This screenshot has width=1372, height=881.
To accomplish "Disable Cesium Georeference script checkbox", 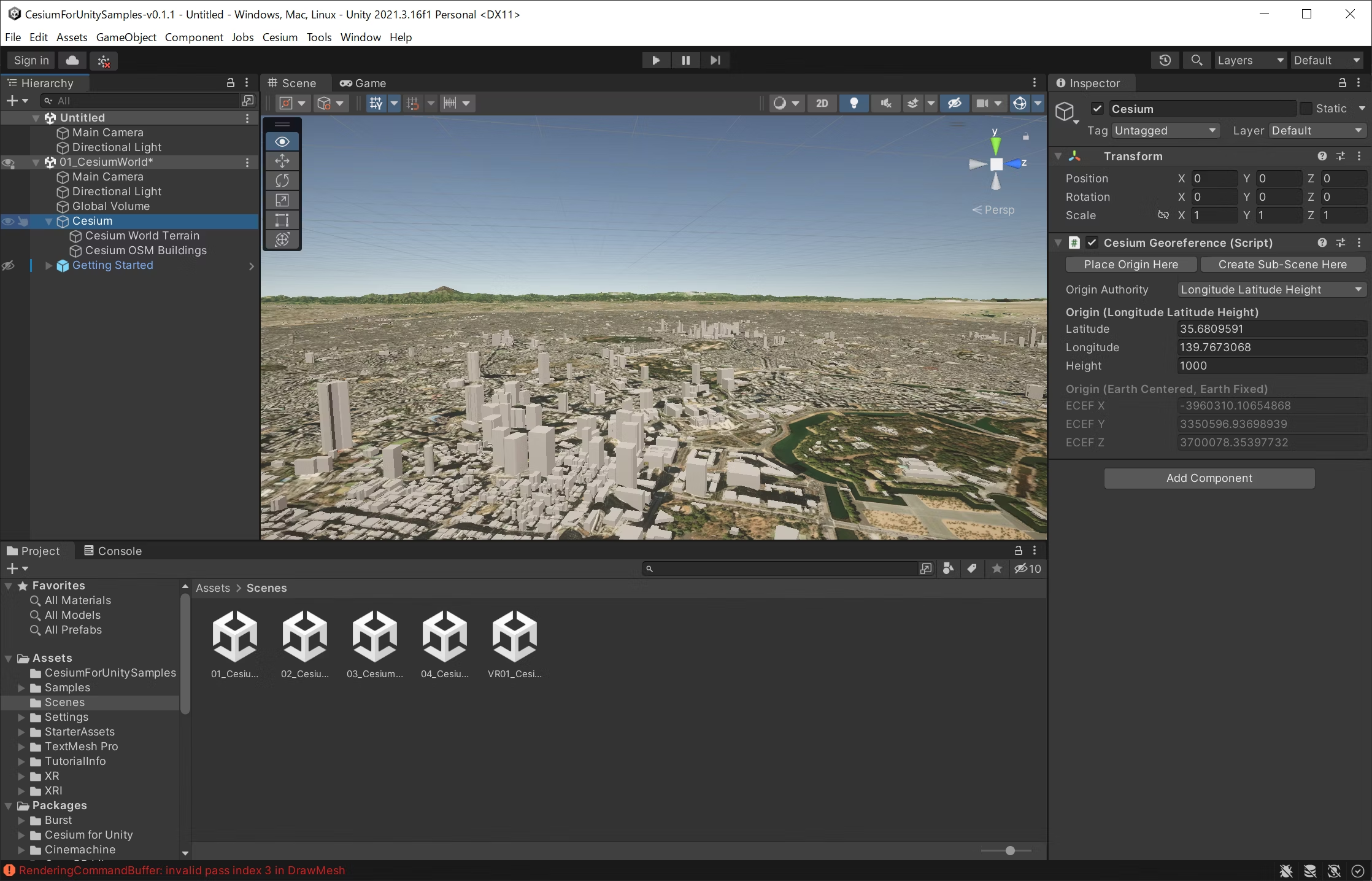I will pyautogui.click(x=1092, y=243).
